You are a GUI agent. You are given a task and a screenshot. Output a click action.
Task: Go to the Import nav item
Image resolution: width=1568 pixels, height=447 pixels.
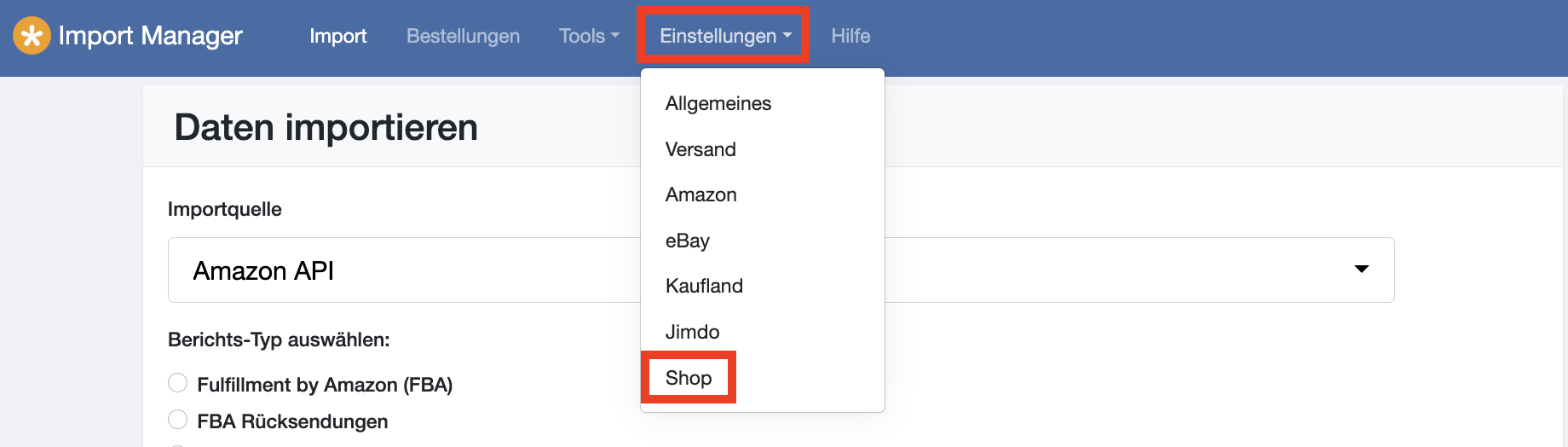[x=337, y=36]
